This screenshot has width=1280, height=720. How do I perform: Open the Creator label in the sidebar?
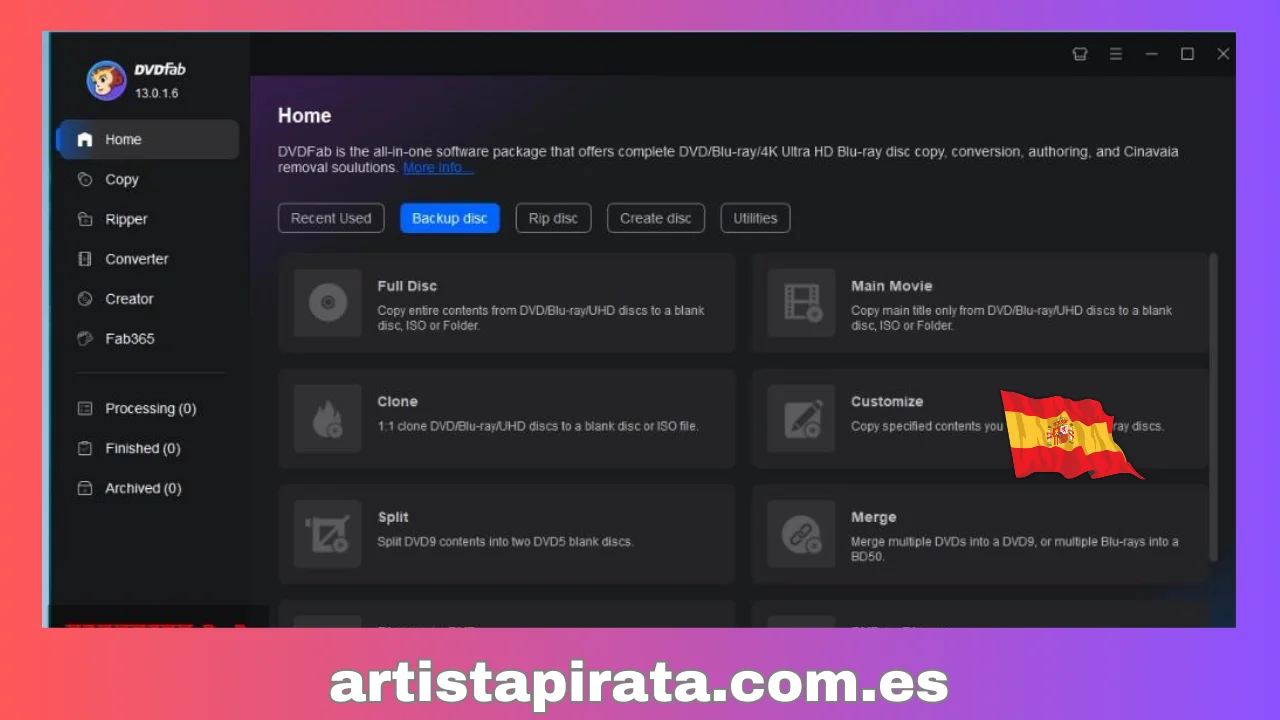click(x=129, y=299)
